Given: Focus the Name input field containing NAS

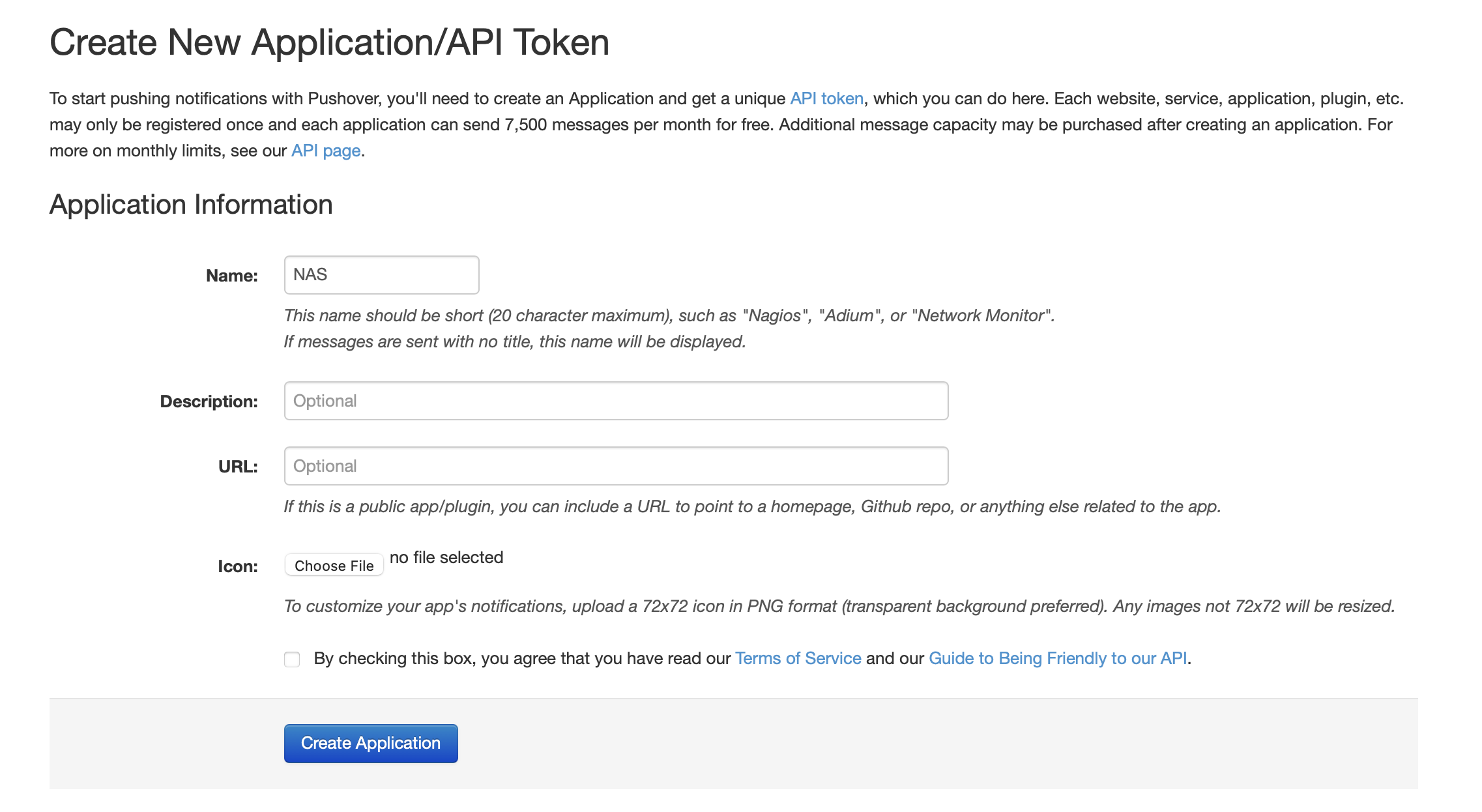Looking at the screenshot, I should 381,274.
